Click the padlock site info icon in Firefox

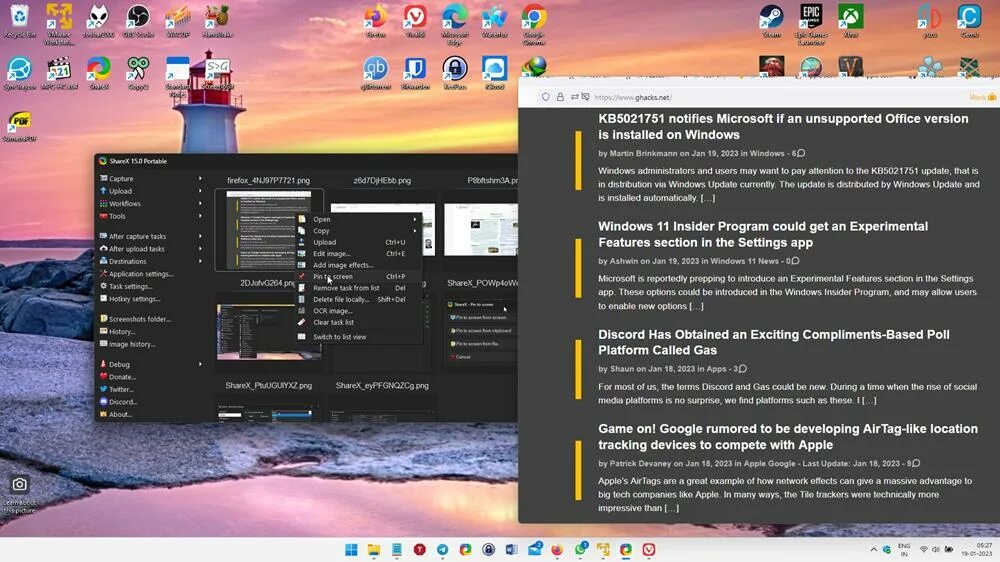point(560,97)
